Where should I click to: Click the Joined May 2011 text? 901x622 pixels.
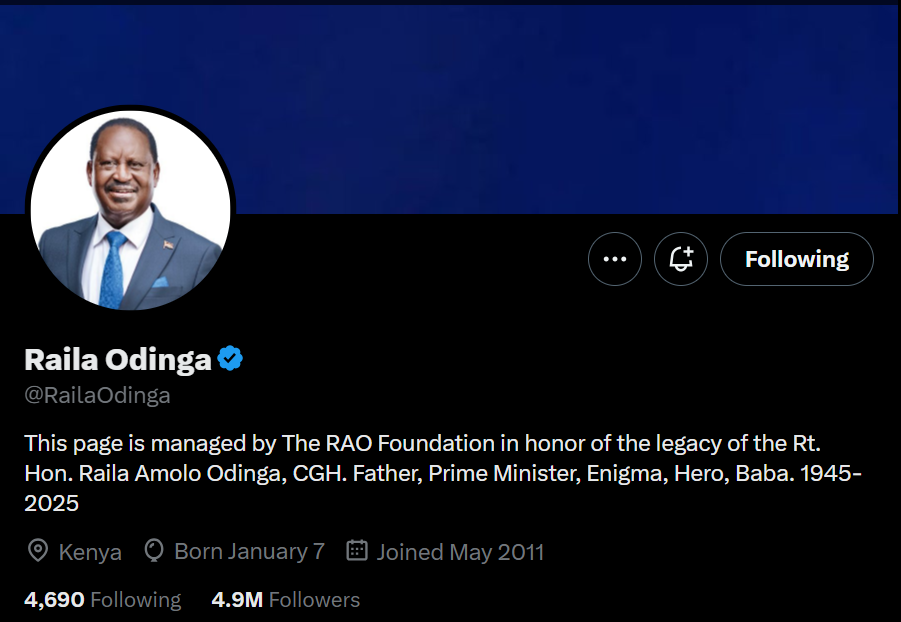[460, 551]
